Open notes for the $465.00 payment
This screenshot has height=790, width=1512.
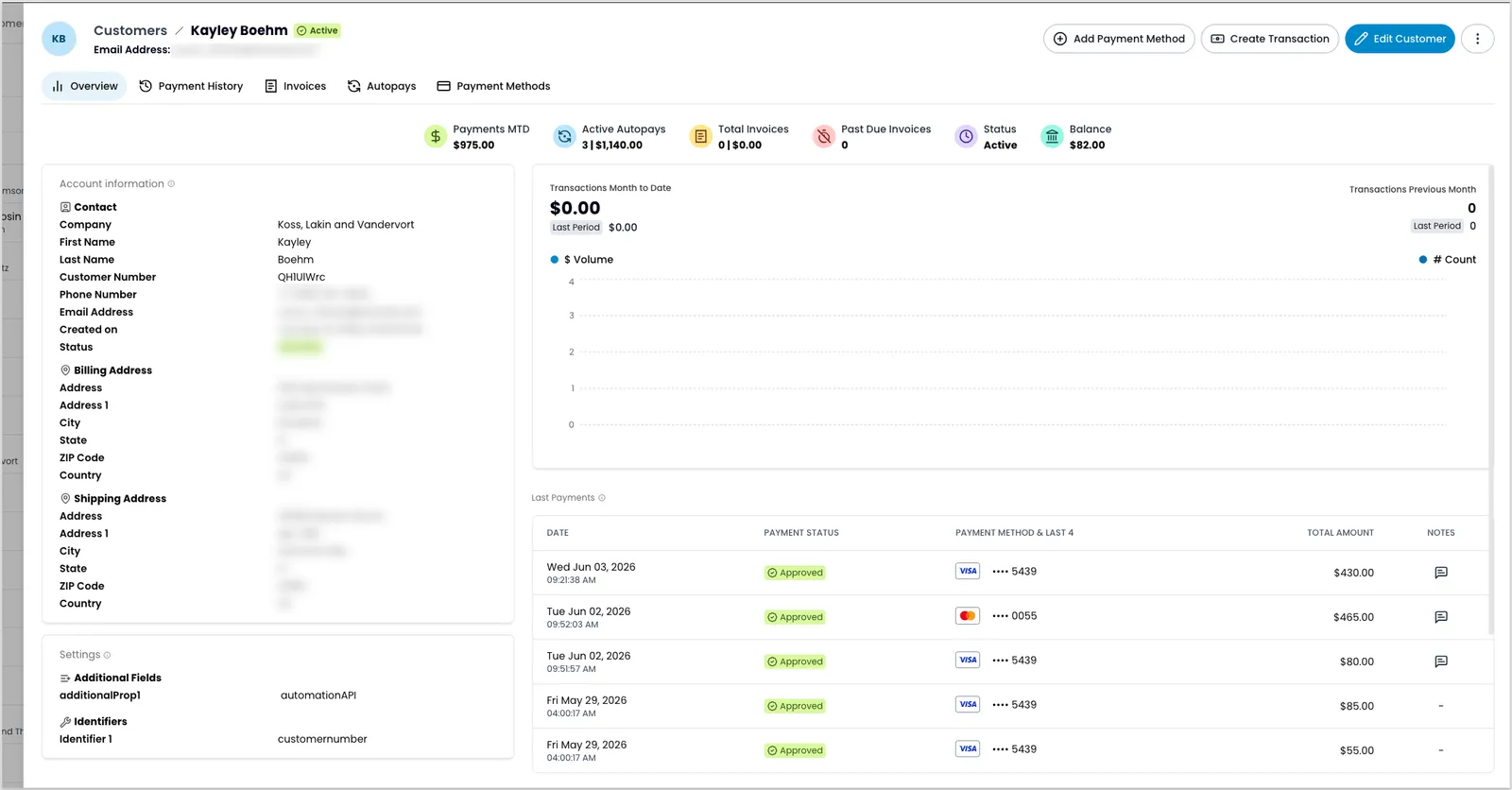click(x=1441, y=617)
